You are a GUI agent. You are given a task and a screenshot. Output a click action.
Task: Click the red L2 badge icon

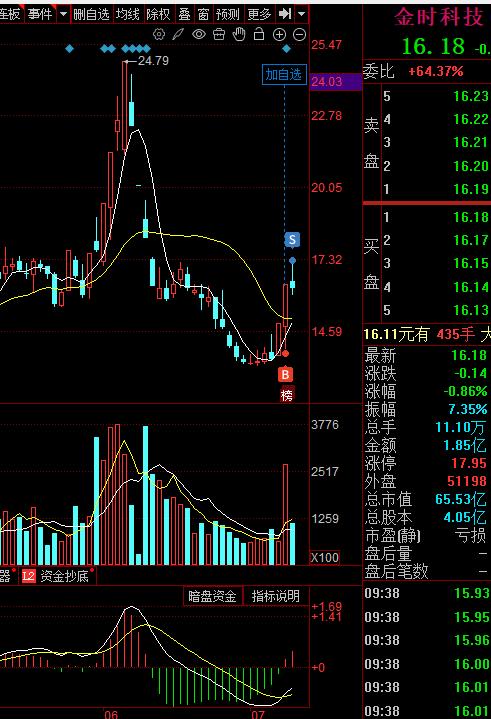point(28,576)
